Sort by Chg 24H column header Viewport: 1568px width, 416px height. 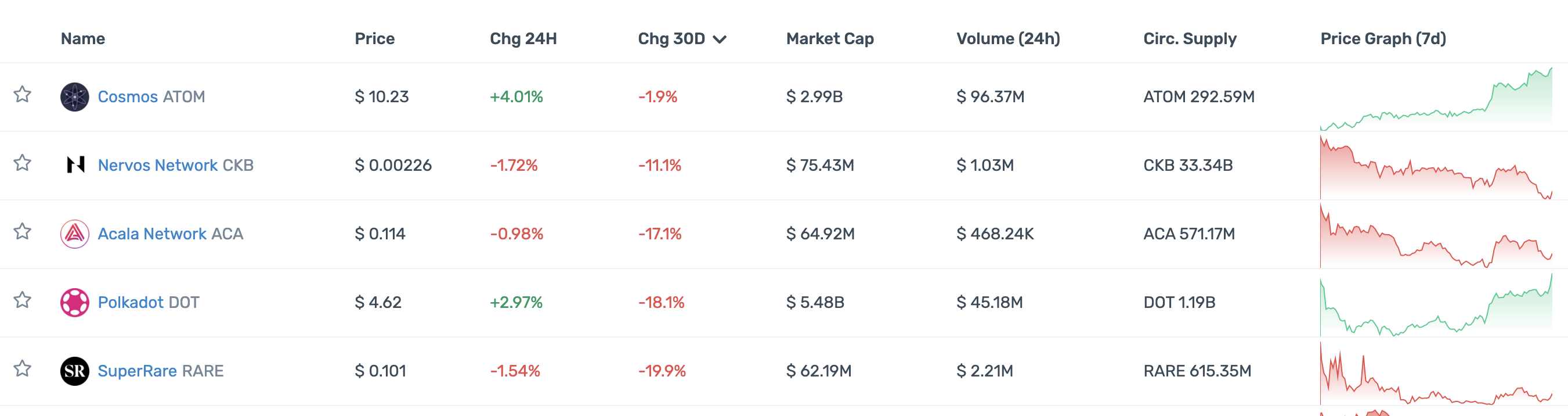tap(523, 39)
